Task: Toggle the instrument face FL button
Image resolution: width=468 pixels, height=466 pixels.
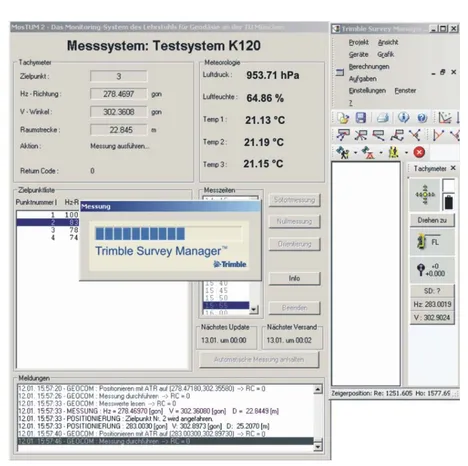Action: [x=432, y=242]
